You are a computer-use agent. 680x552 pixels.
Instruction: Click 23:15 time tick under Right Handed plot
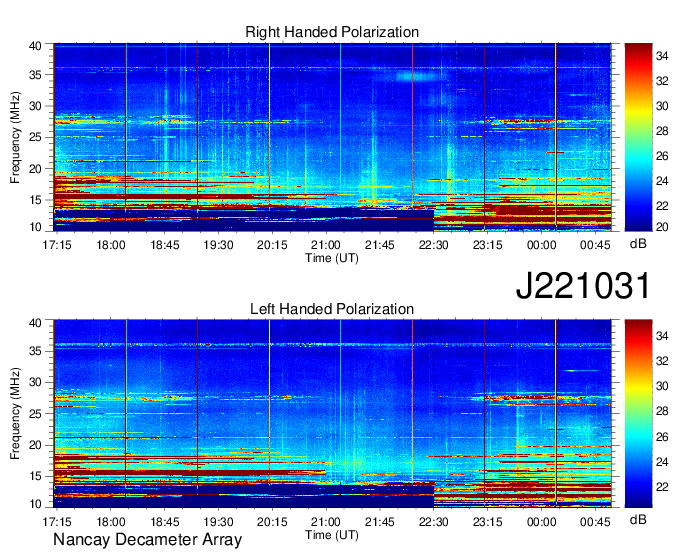tap(487, 245)
